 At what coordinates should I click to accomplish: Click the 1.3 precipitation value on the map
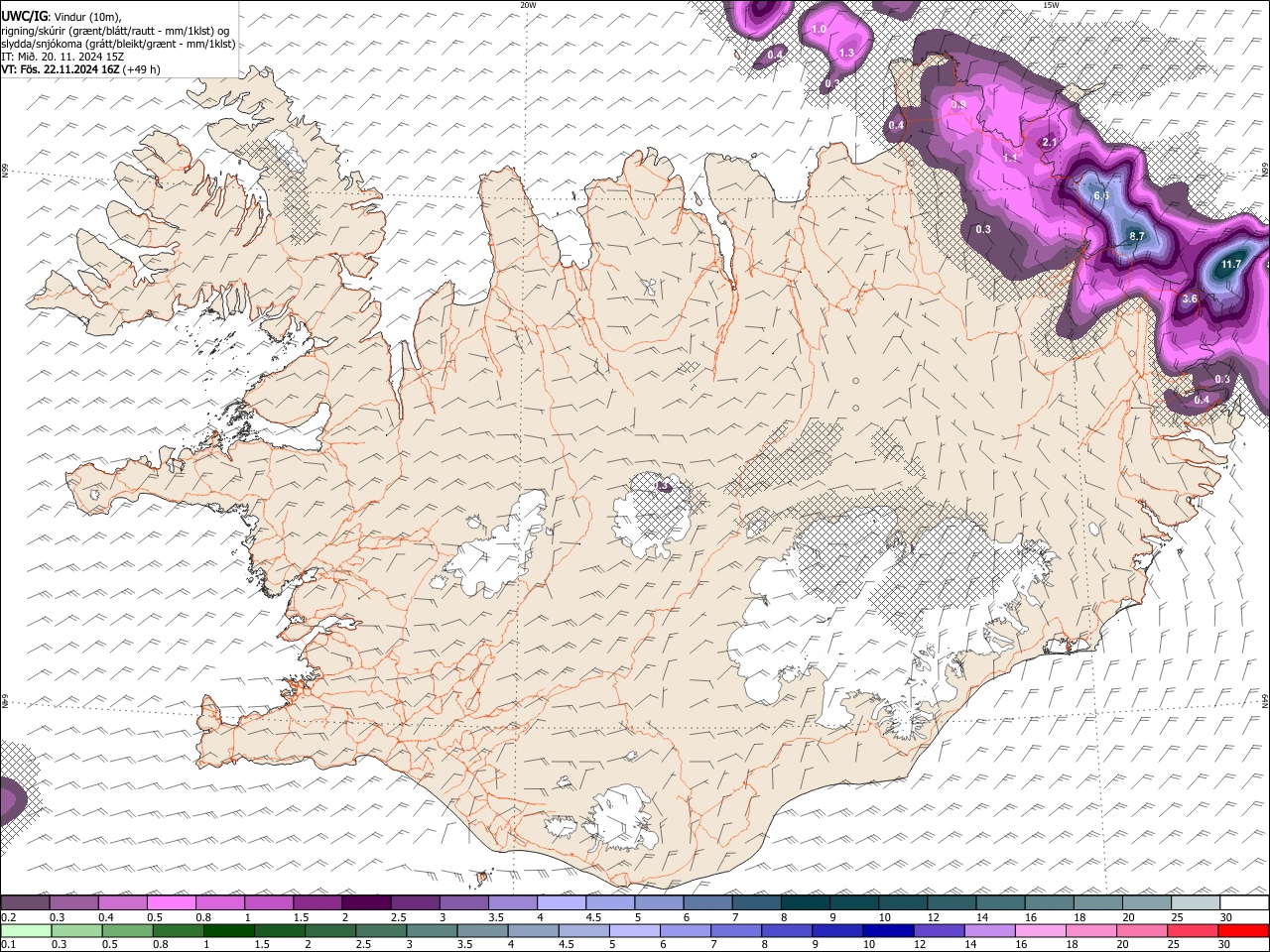[846, 54]
